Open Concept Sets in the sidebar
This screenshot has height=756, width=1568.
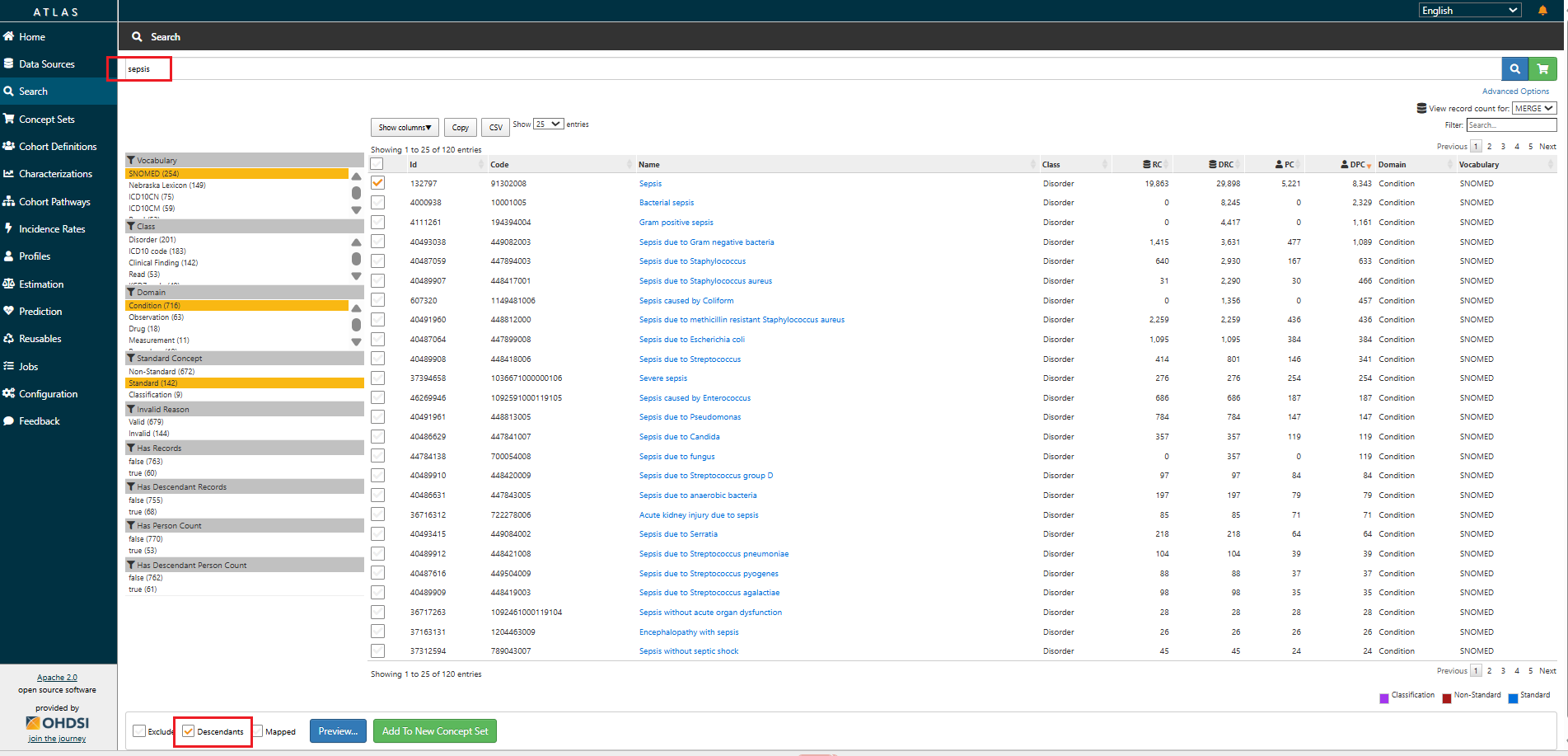pos(47,120)
